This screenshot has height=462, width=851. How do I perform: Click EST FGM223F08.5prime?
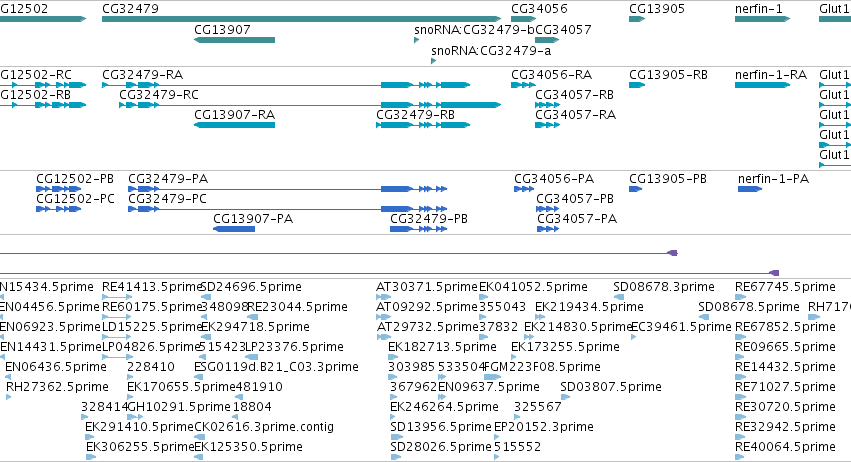[x=542, y=367]
